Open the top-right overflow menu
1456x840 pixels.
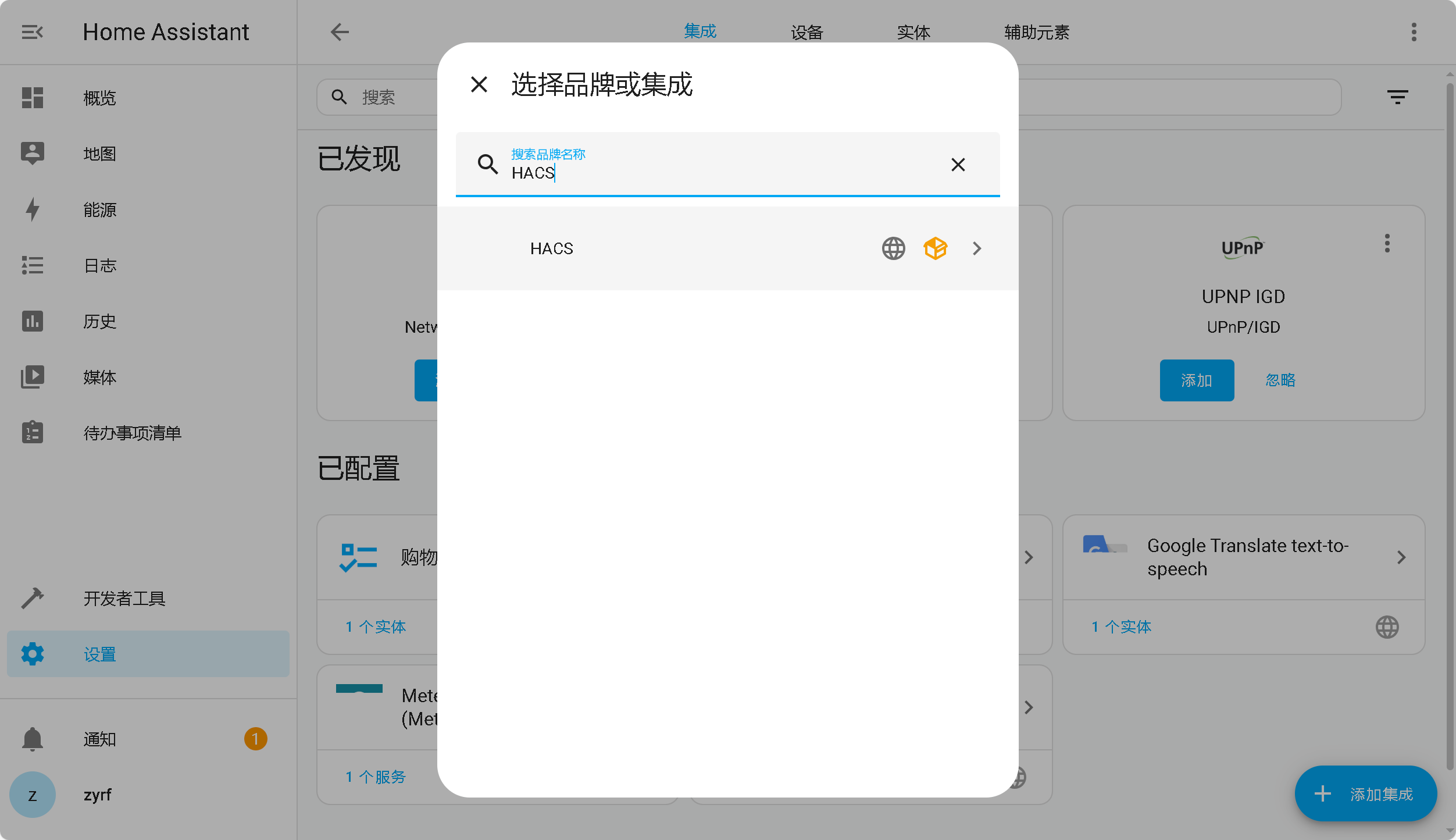pyautogui.click(x=1414, y=32)
